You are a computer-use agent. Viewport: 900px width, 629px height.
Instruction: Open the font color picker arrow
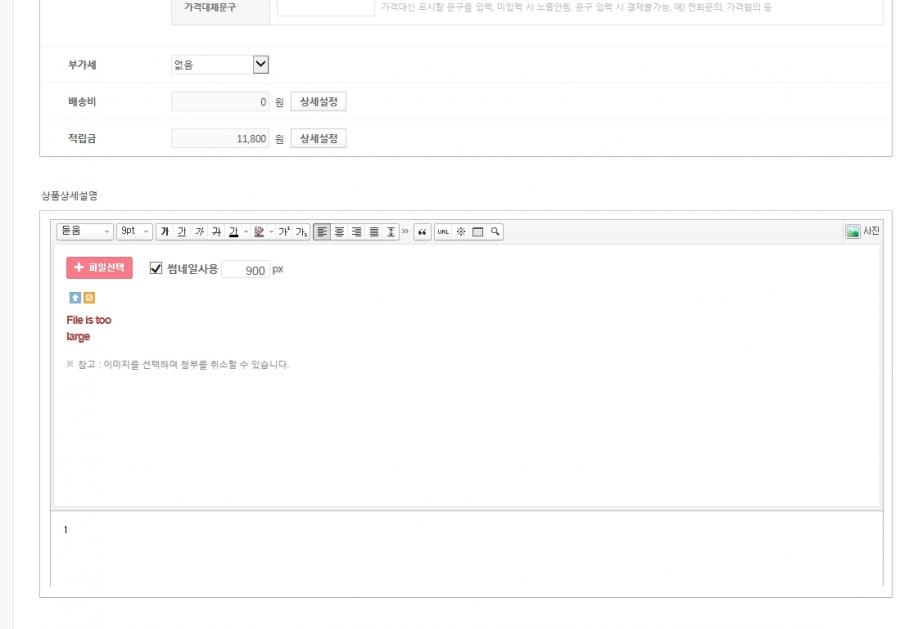click(246, 232)
